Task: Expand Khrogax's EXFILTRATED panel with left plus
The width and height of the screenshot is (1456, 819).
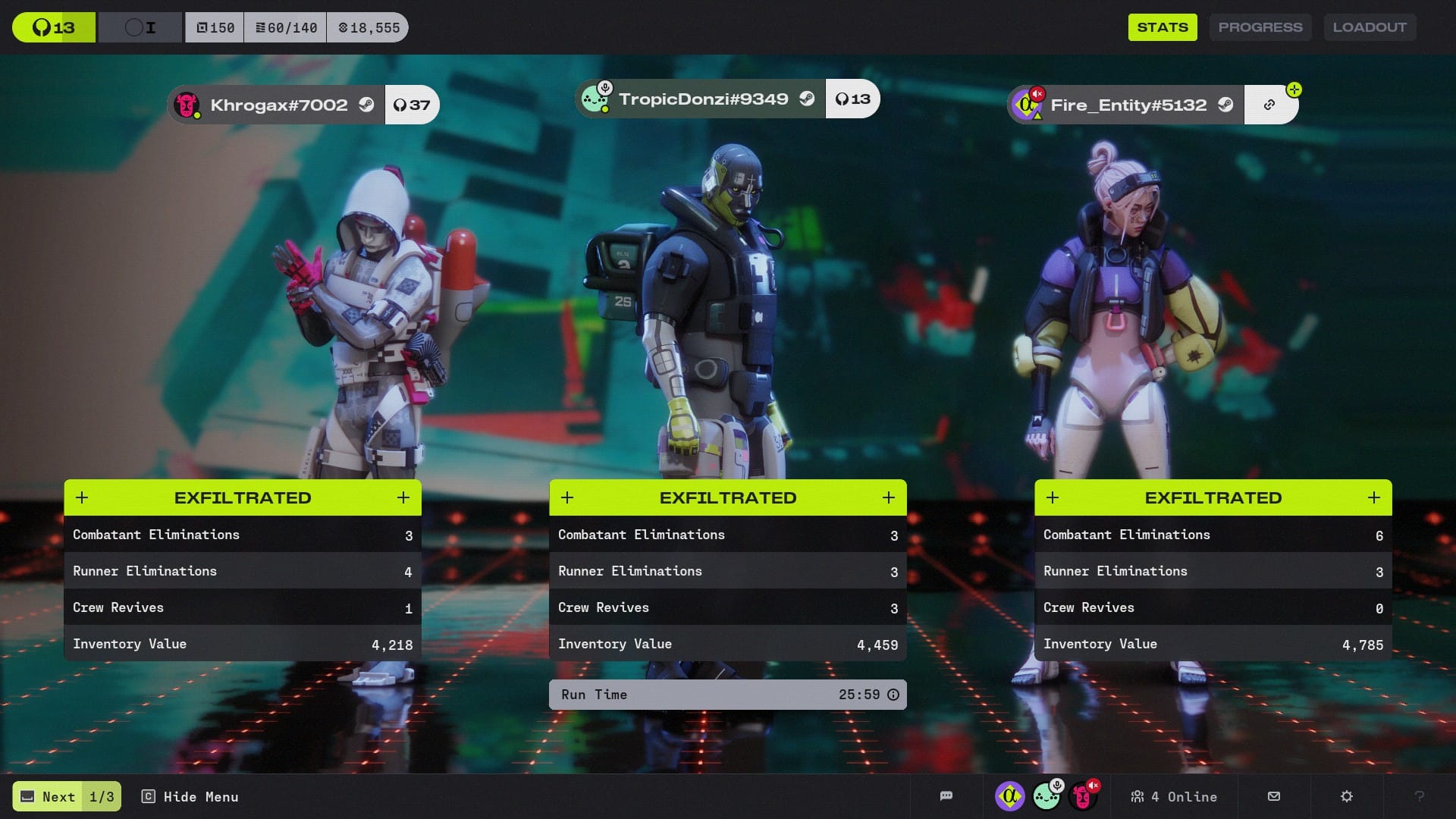Action: coord(83,497)
